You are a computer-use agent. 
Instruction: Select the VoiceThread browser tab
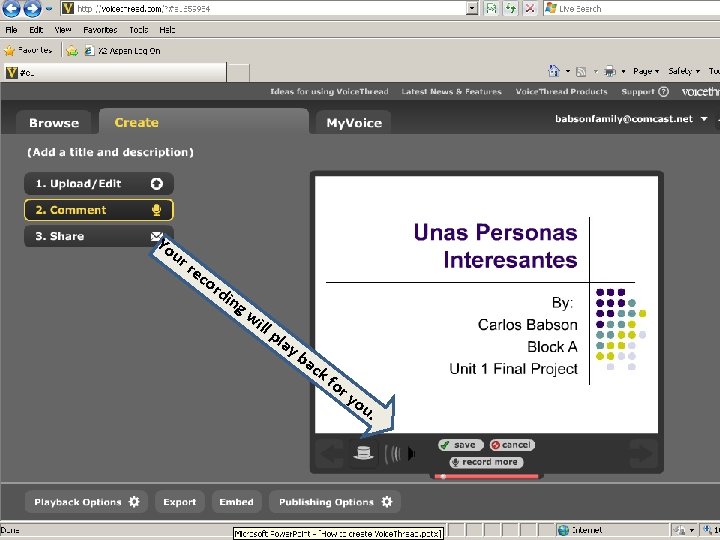[x=115, y=73]
